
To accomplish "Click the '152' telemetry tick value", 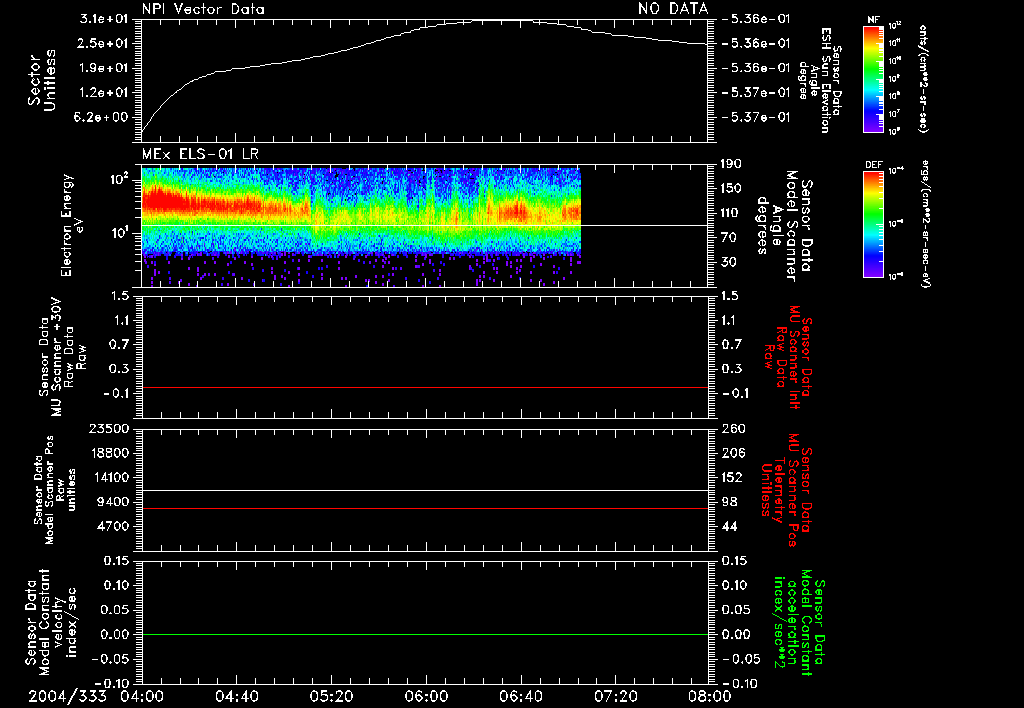I will [x=733, y=477].
